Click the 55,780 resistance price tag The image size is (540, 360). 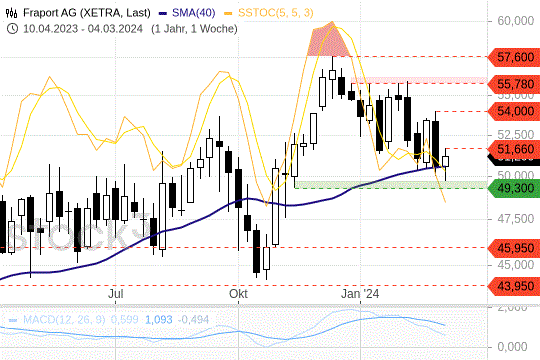pos(514,84)
